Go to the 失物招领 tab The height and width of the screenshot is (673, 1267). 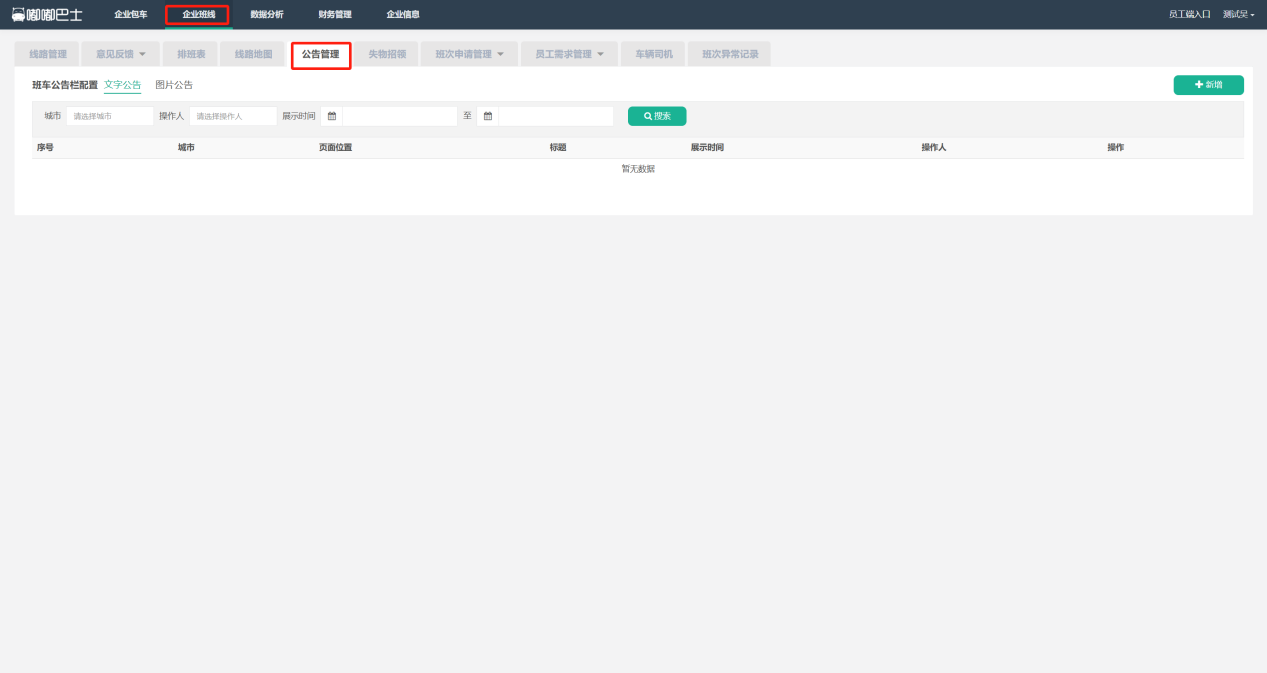387,54
